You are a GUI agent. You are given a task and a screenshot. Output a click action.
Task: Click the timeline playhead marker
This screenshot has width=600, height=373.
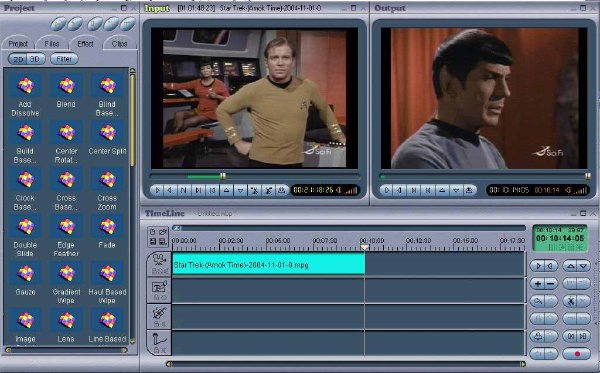pyautogui.click(x=365, y=248)
